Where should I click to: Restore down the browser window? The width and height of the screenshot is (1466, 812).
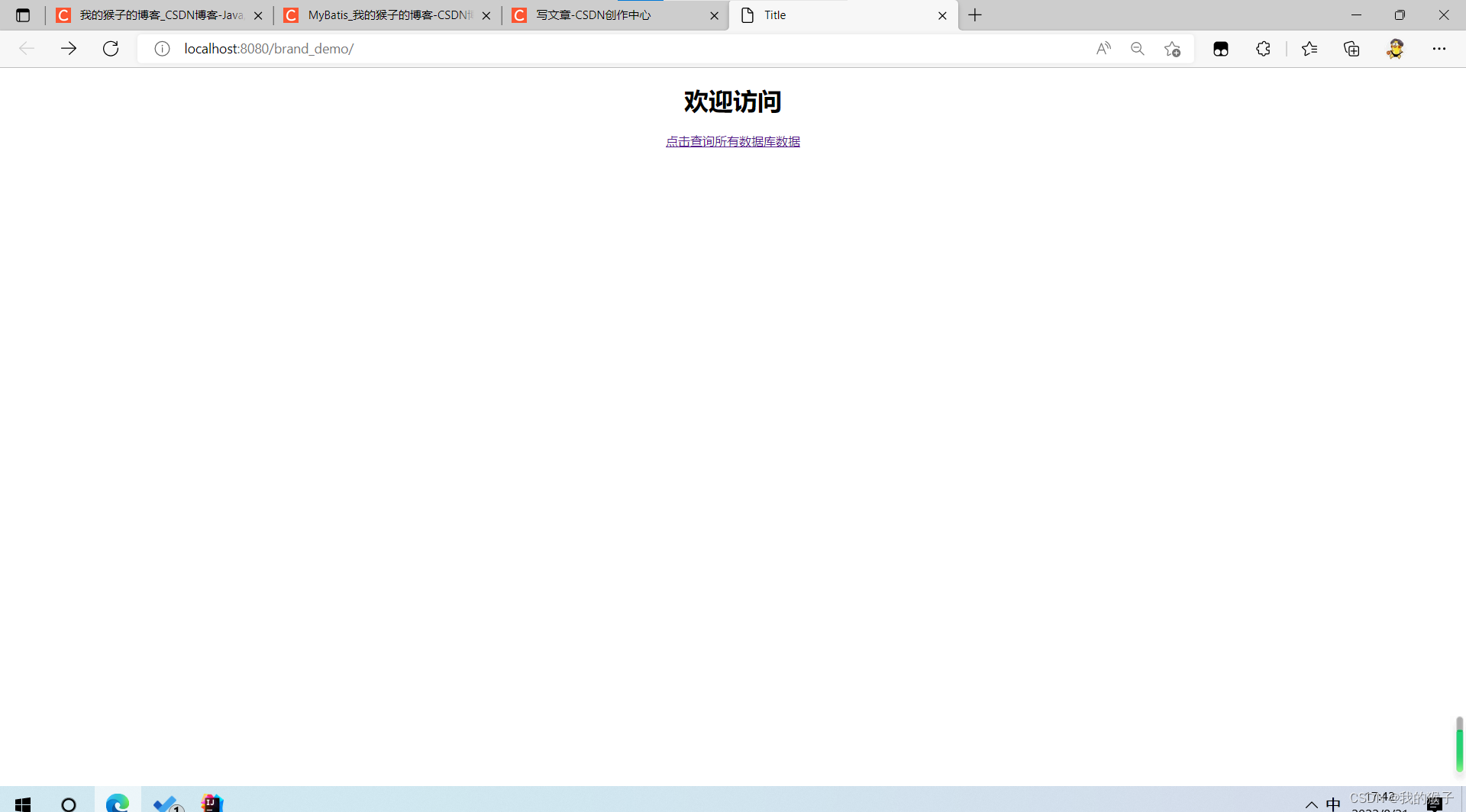(1400, 15)
